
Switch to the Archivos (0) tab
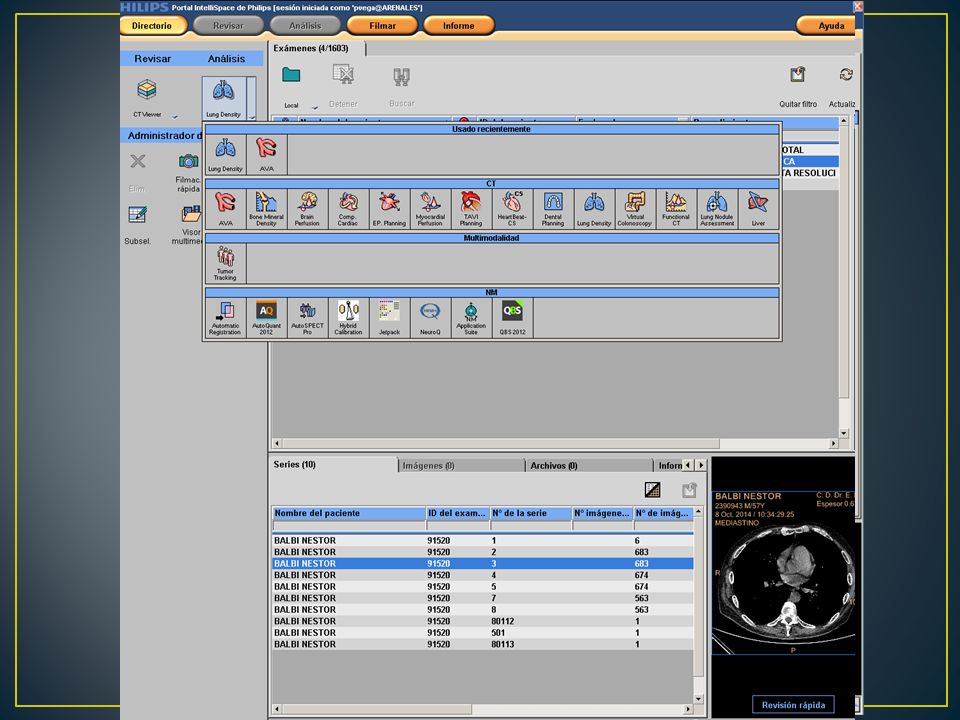coord(588,466)
